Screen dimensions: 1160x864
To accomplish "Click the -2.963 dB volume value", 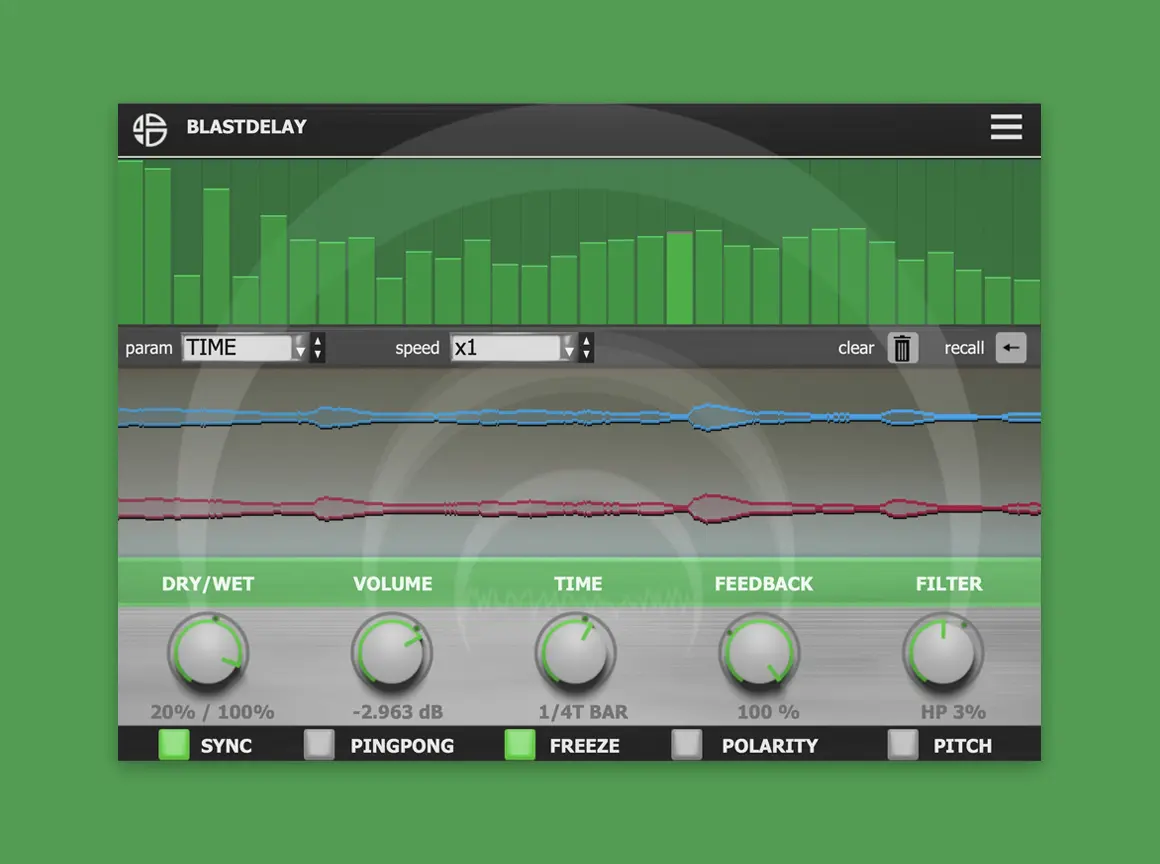I will point(397,712).
